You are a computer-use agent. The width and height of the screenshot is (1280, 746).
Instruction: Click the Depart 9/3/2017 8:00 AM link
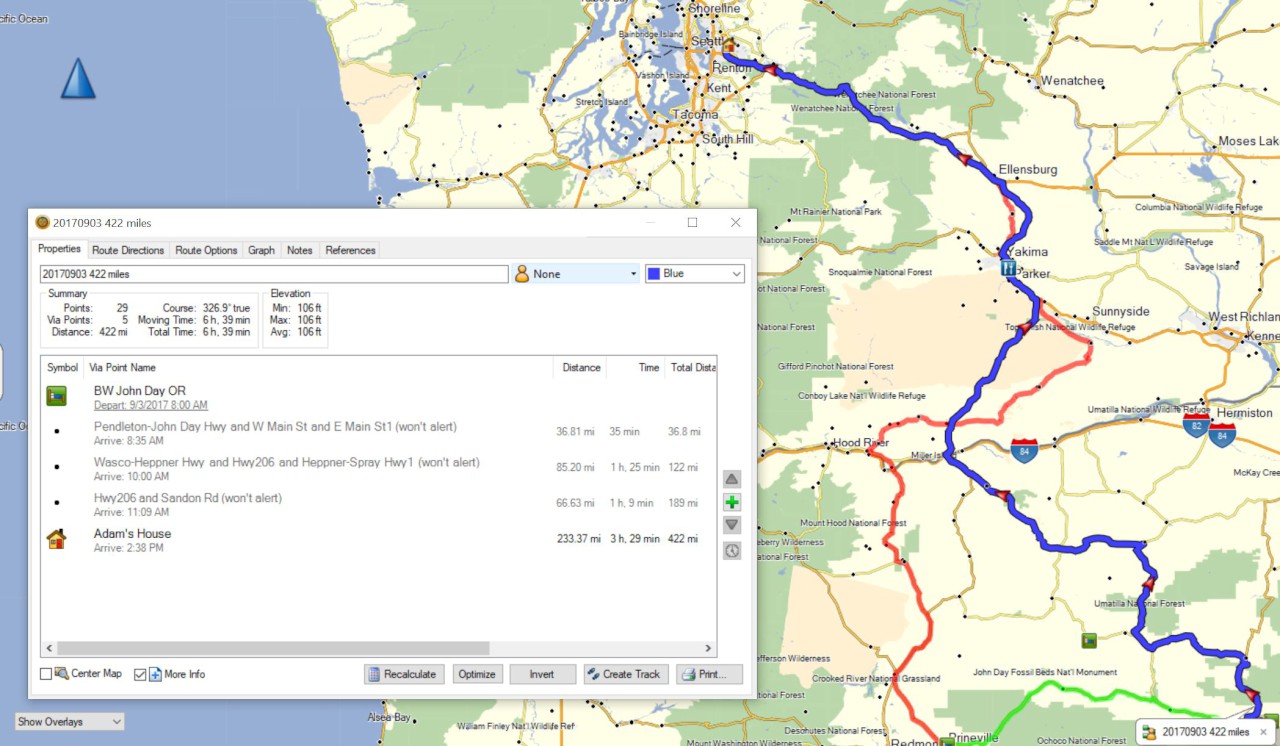pos(150,405)
